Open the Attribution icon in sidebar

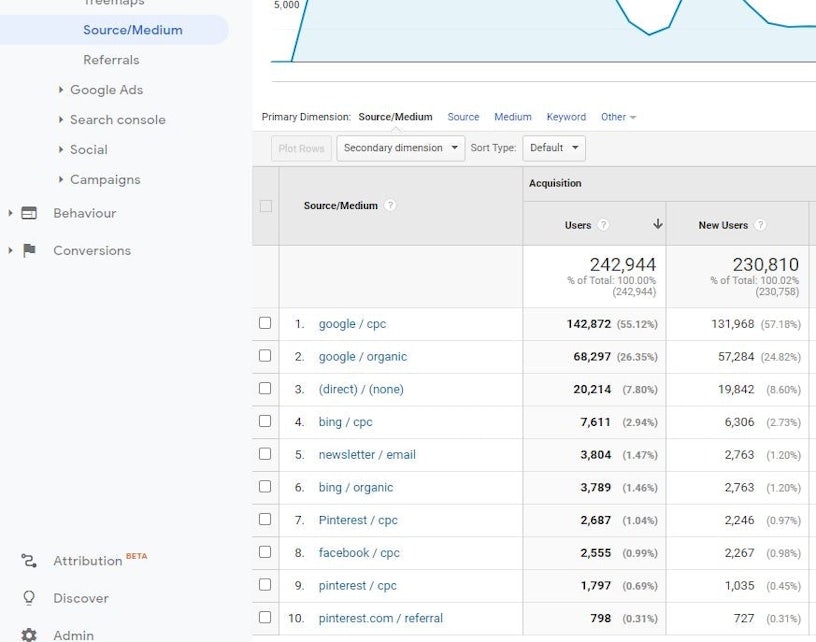29,561
